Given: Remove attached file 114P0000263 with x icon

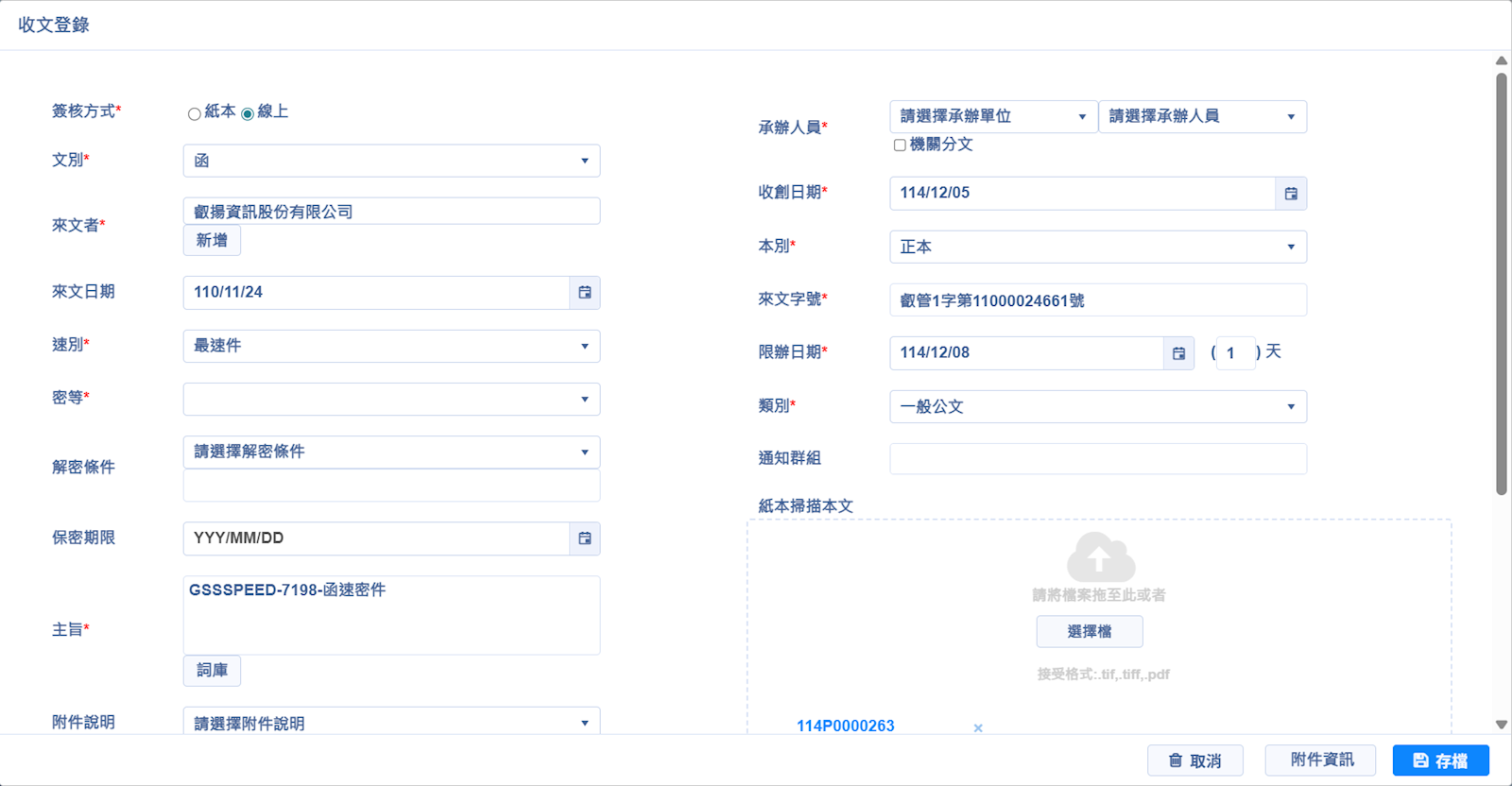Looking at the screenshot, I should 978,728.
